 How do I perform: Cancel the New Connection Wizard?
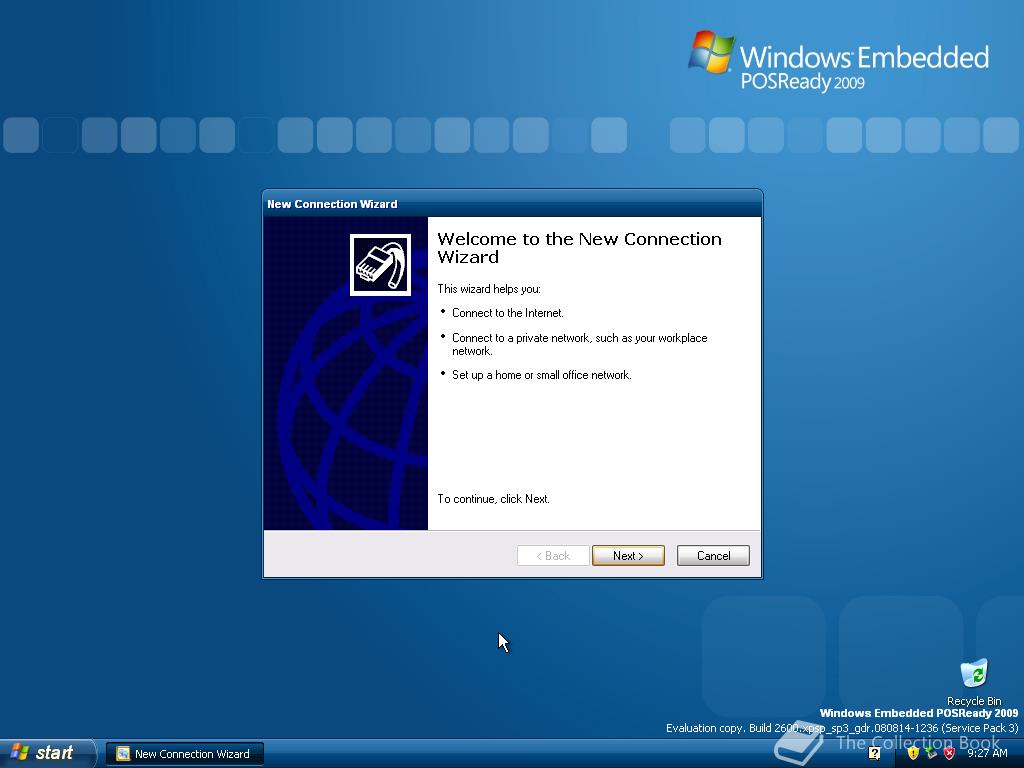coord(712,555)
